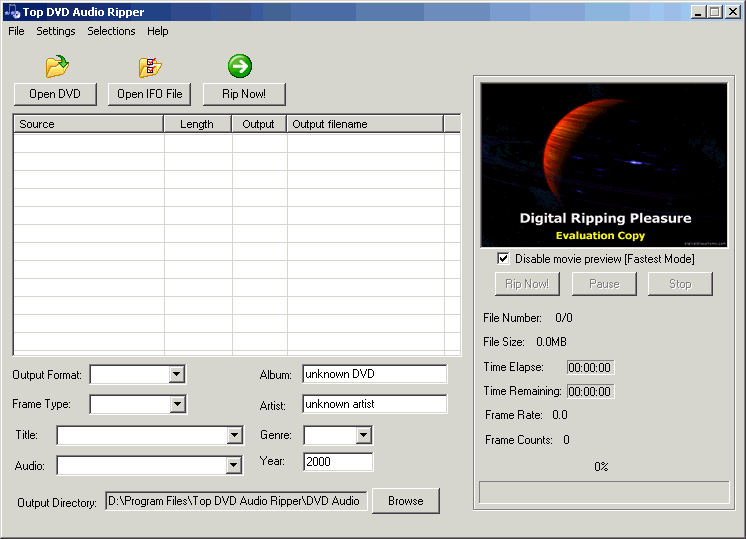This screenshot has width=746, height=539.
Task: Click the Open DVD folder icon
Action: (57, 67)
